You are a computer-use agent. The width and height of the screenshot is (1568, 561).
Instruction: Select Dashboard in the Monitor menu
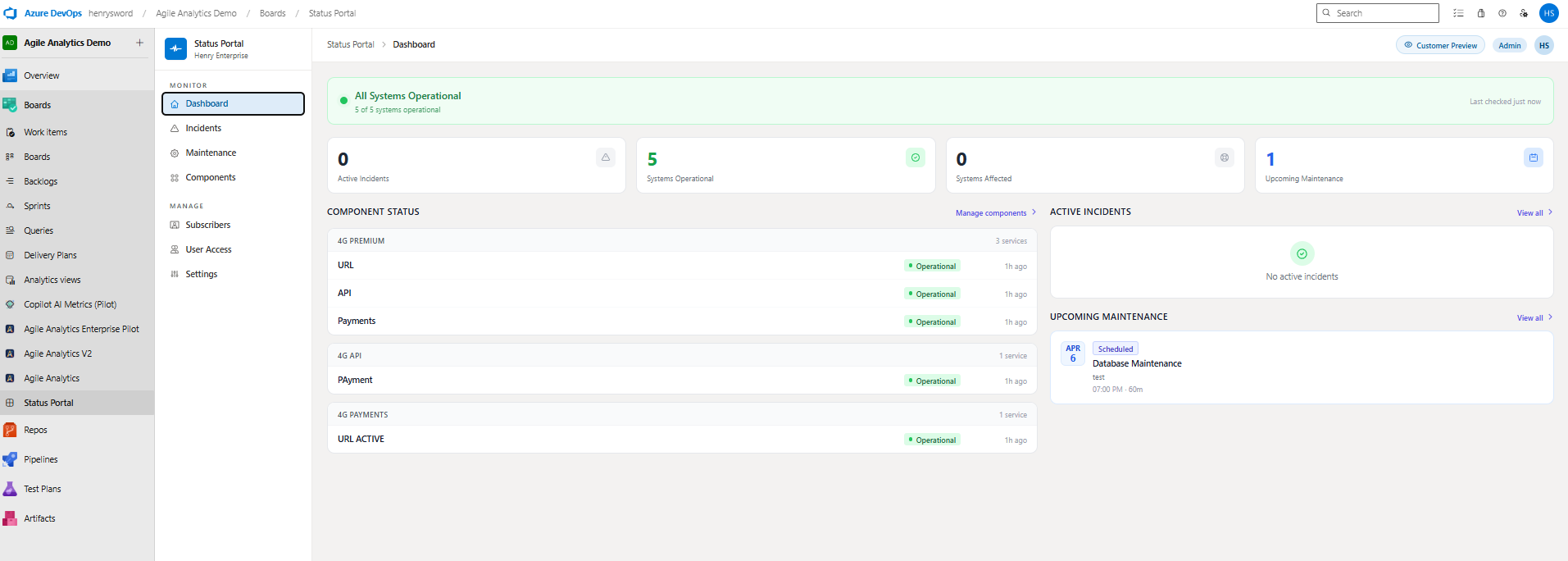[x=233, y=103]
